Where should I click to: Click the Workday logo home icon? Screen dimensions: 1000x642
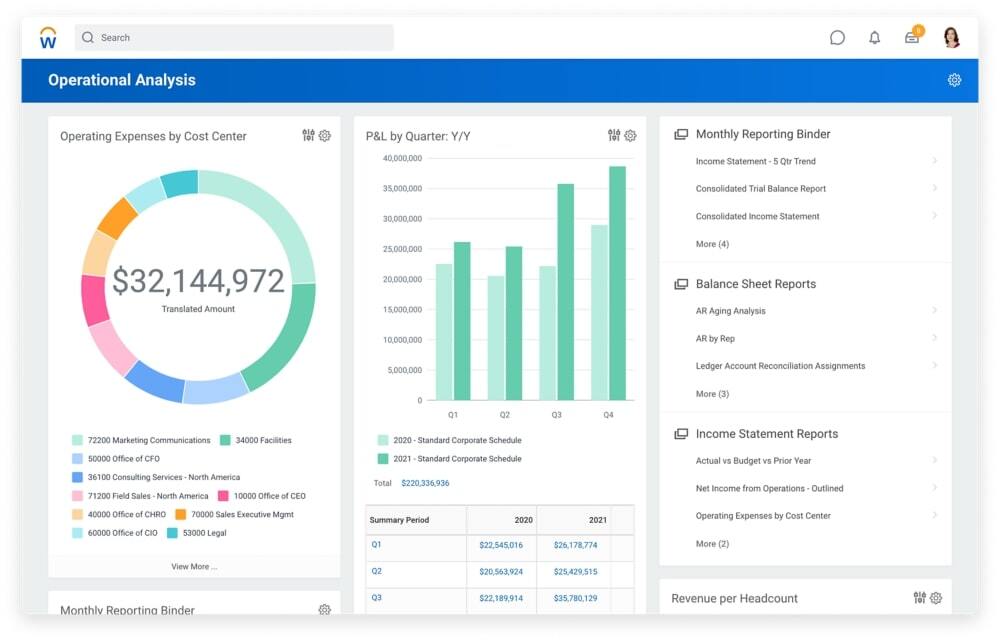pyautogui.click(x=48, y=38)
